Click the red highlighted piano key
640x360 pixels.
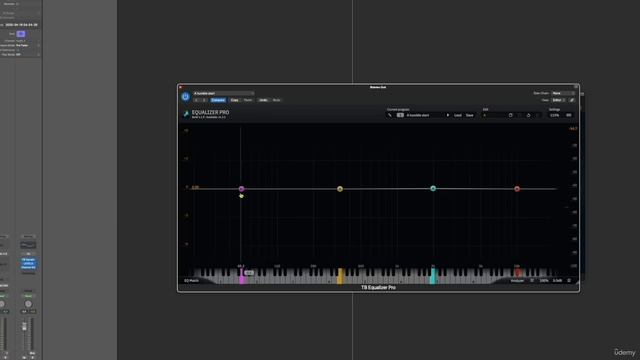518,272
